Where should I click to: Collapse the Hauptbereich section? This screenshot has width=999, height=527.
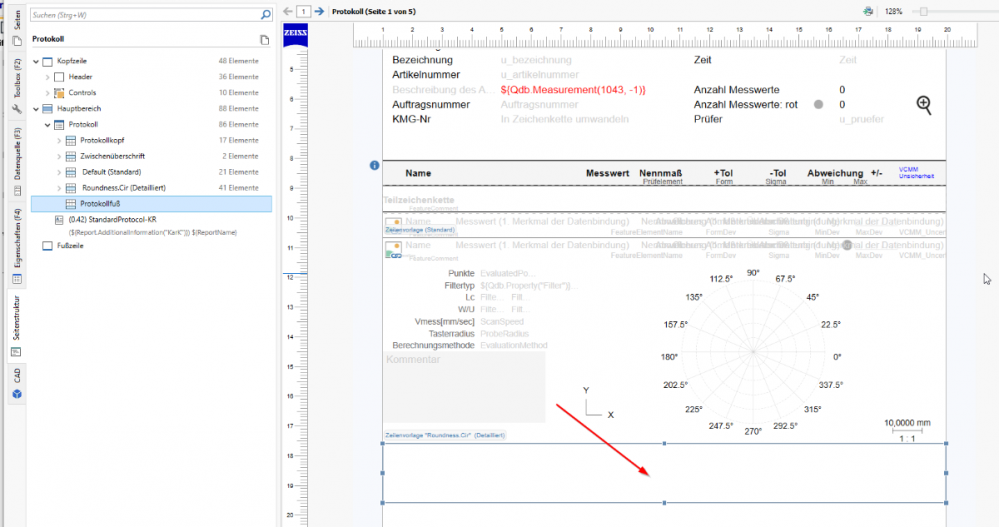pyautogui.click(x=37, y=108)
